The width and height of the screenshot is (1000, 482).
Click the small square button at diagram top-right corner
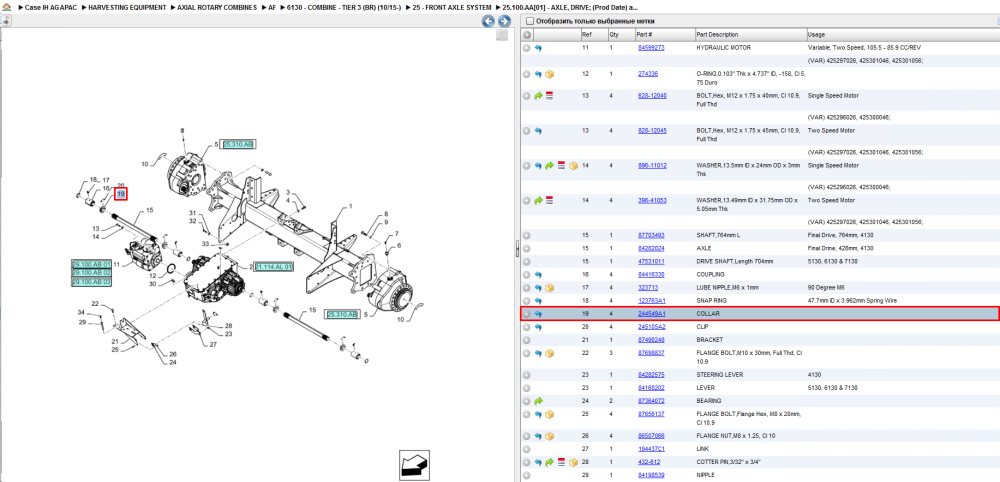(502, 35)
